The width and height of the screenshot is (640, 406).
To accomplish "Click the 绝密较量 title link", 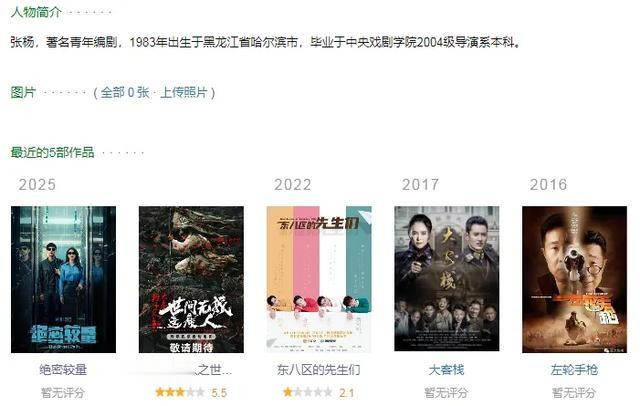I will click(x=63, y=370).
